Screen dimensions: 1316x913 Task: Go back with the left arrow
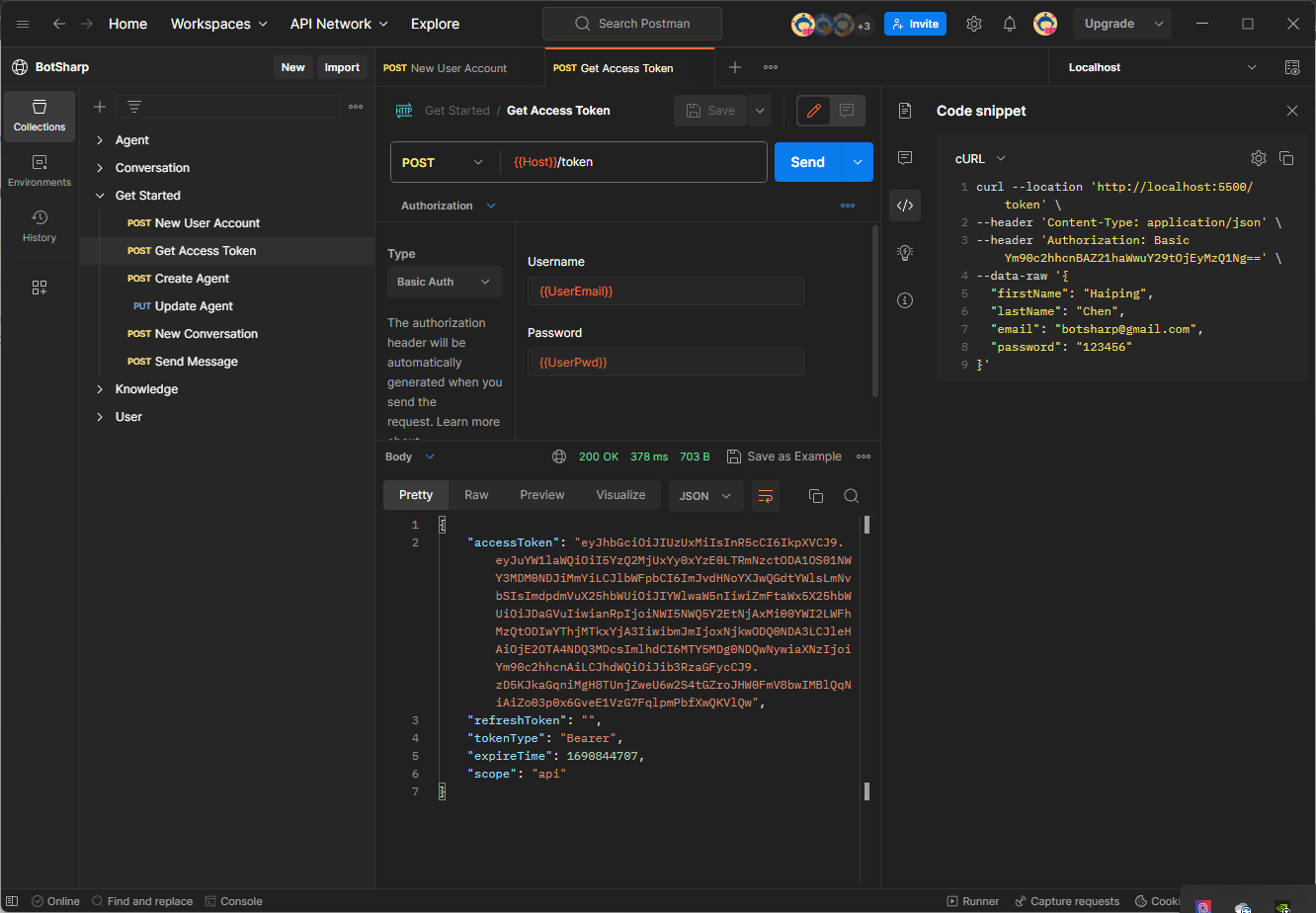[x=59, y=24]
